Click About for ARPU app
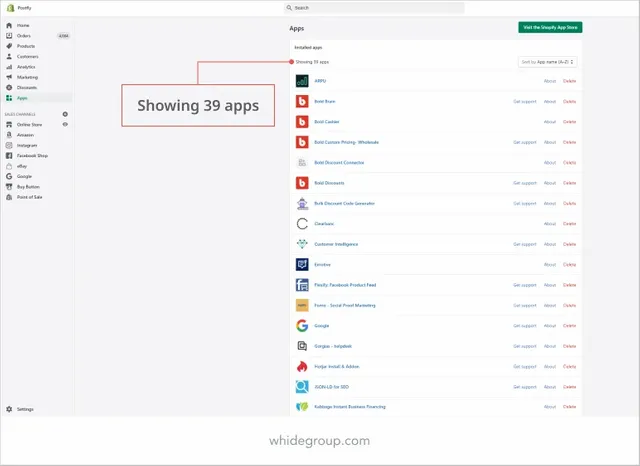 point(550,81)
